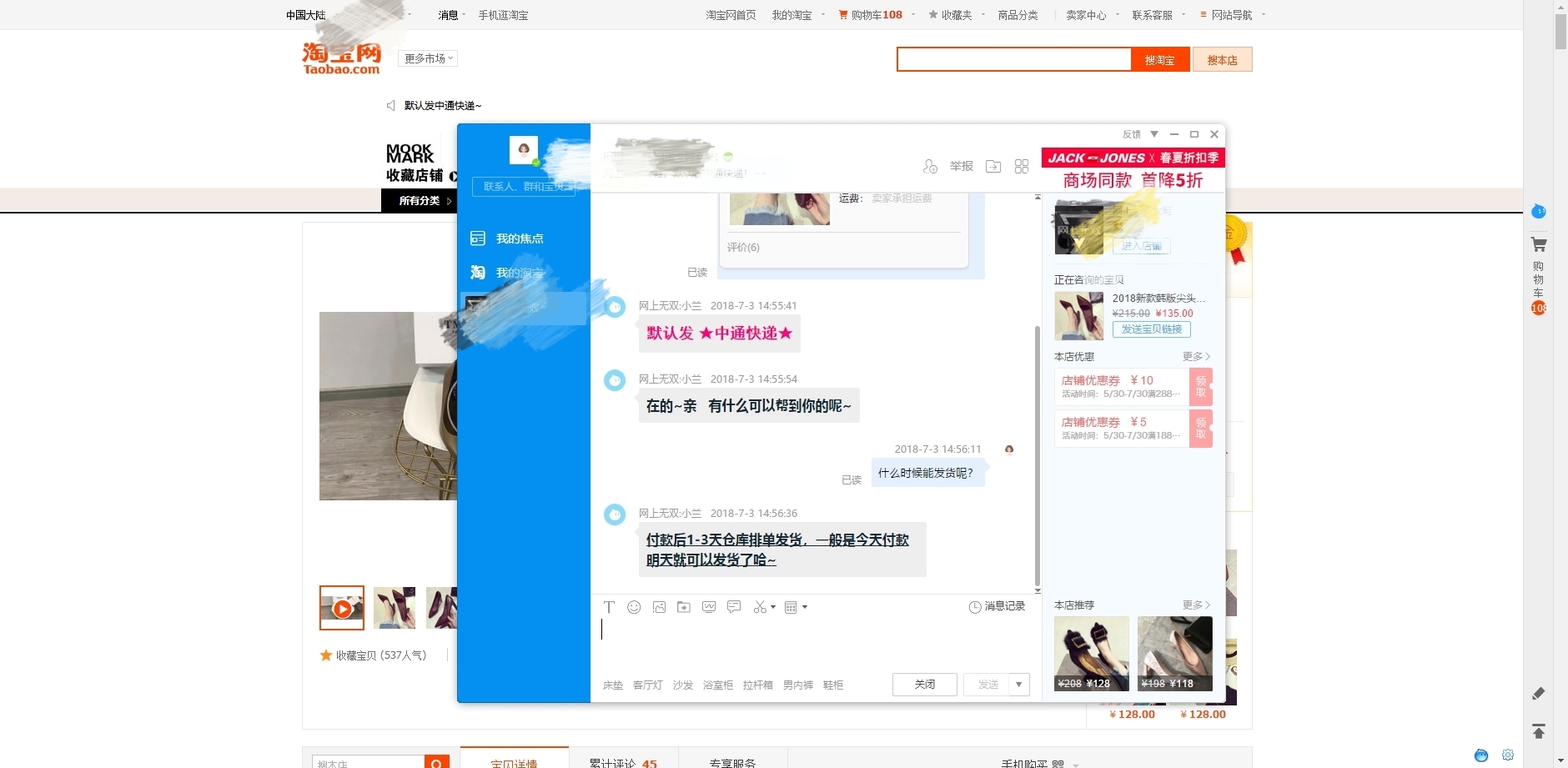Click the 鞋柜 suggestion keyword
This screenshot has width=1568, height=768.
coord(833,685)
